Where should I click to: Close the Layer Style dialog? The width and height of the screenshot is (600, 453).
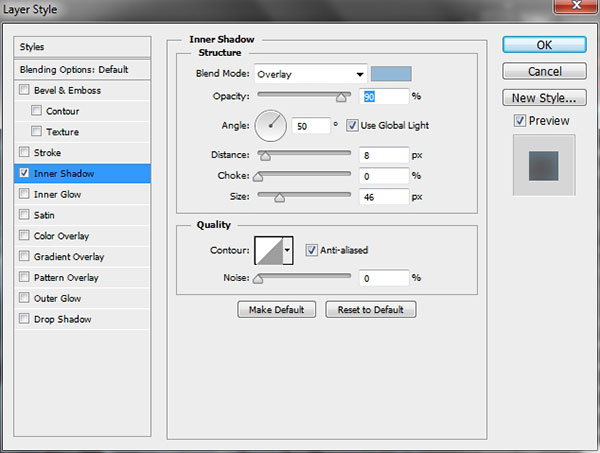(576, 5)
